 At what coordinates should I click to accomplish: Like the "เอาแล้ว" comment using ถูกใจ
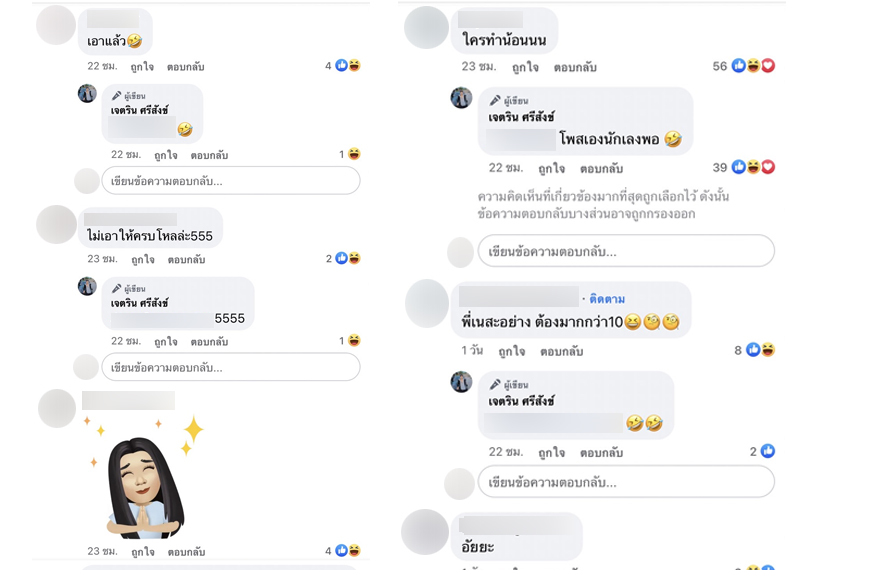[x=142, y=67]
